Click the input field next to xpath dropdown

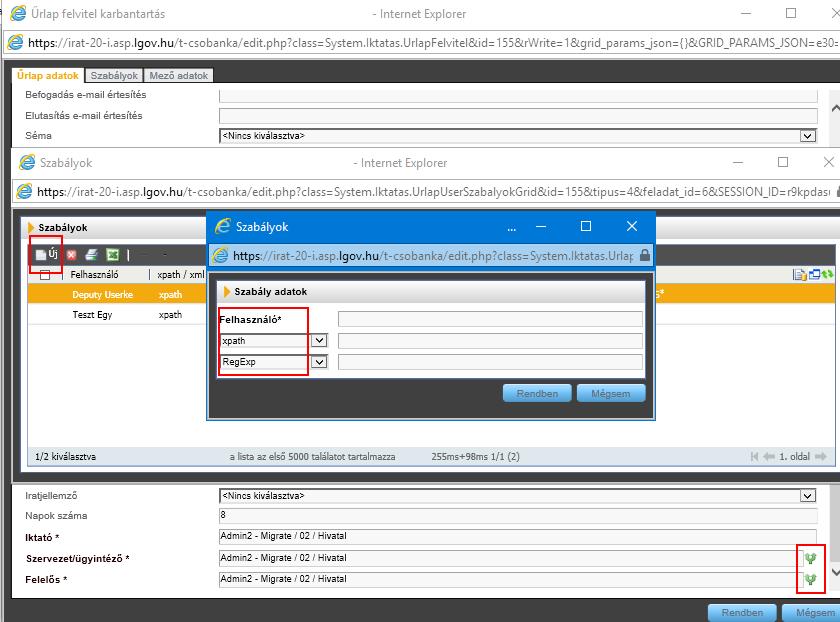pos(490,341)
